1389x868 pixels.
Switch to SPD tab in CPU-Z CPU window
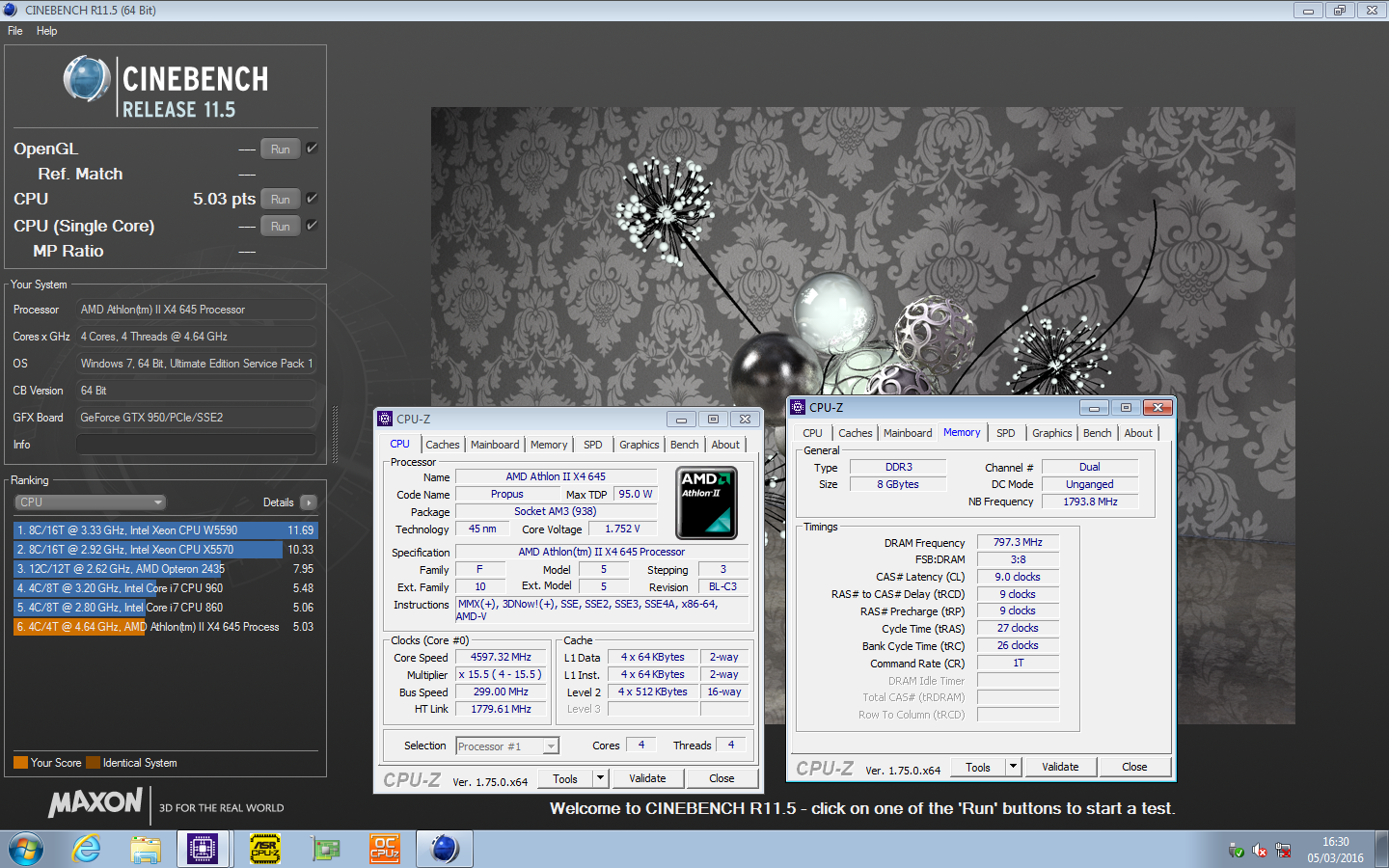point(593,445)
